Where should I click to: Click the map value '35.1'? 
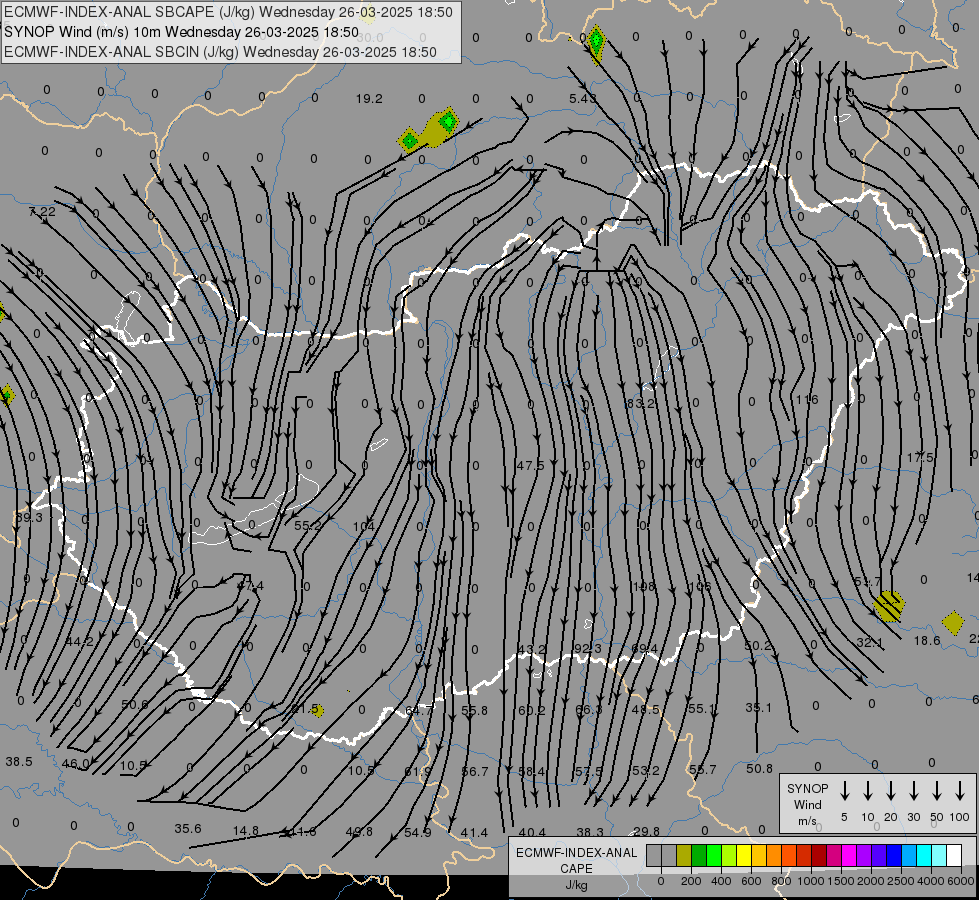tap(759, 708)
